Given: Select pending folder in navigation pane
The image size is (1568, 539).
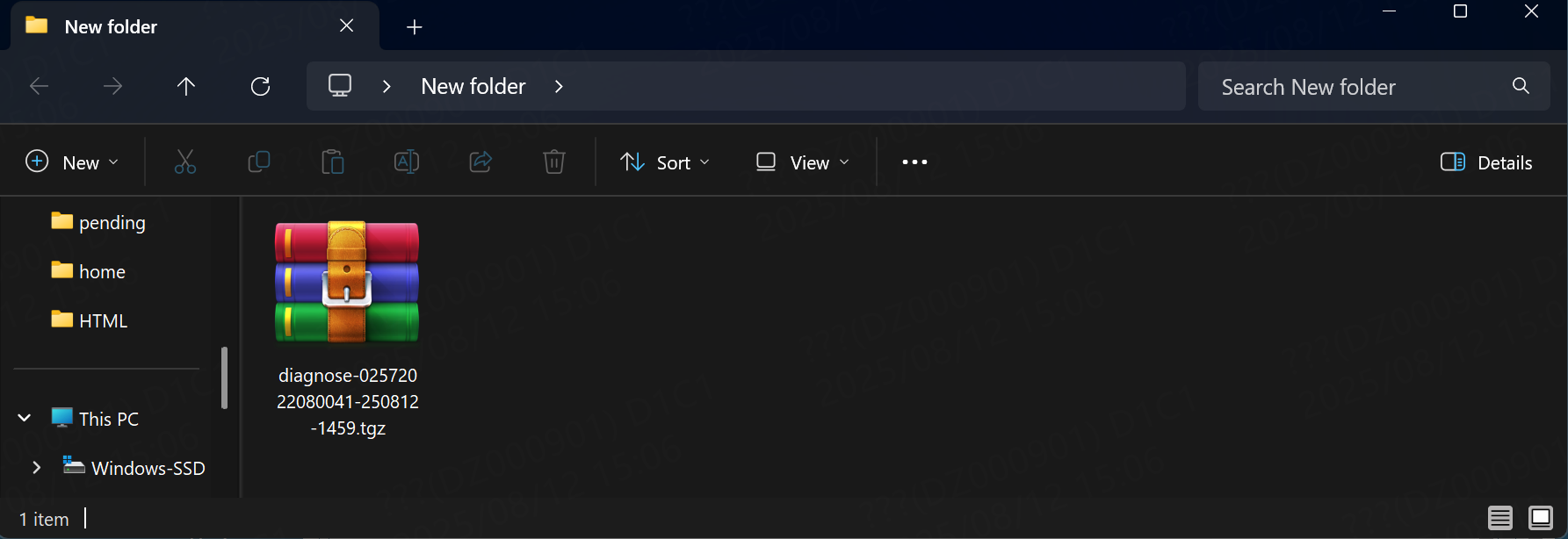Looking at the screenshot, I should [x=112, y=223].
